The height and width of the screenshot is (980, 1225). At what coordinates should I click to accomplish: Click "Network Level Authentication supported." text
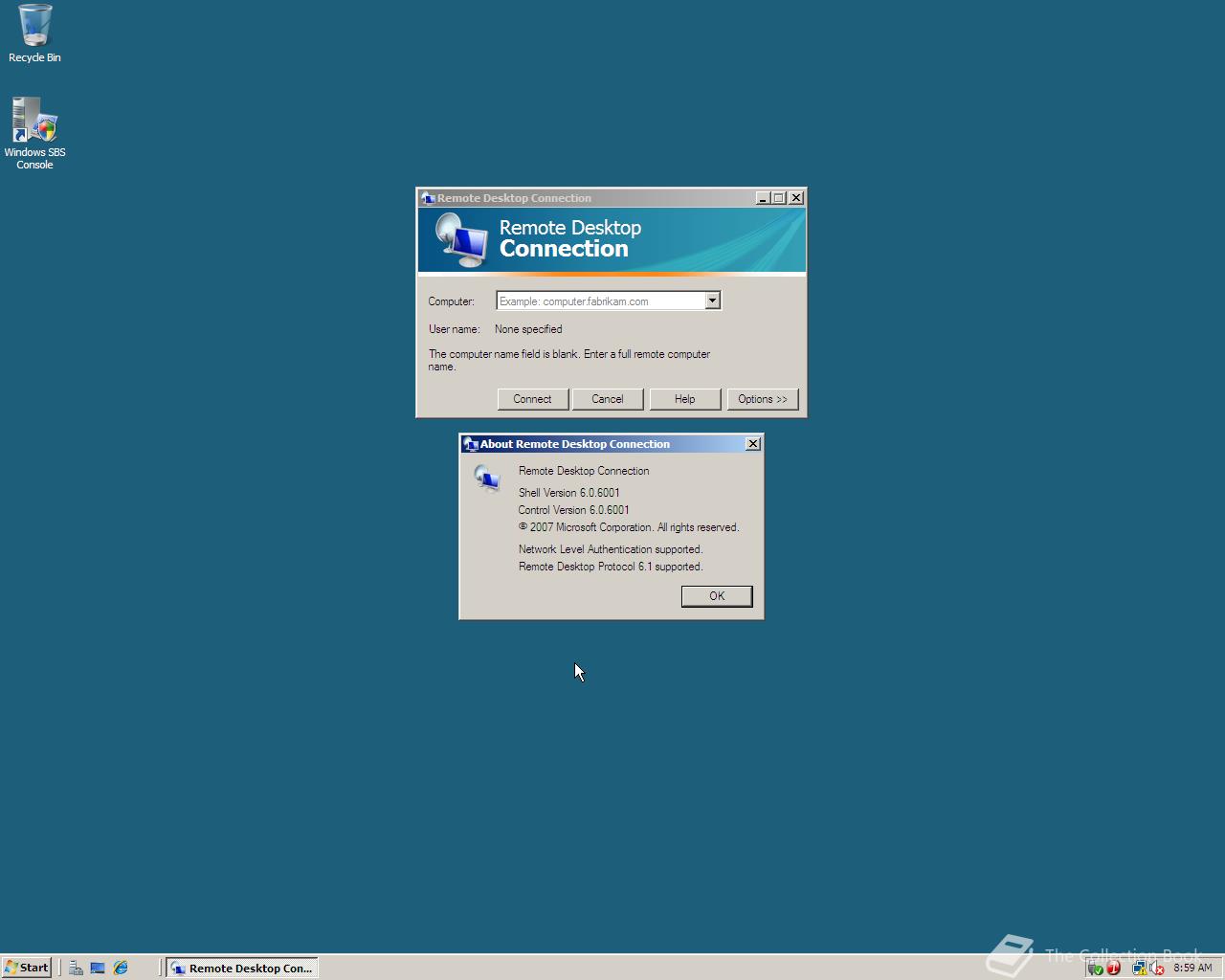[611, 549]
